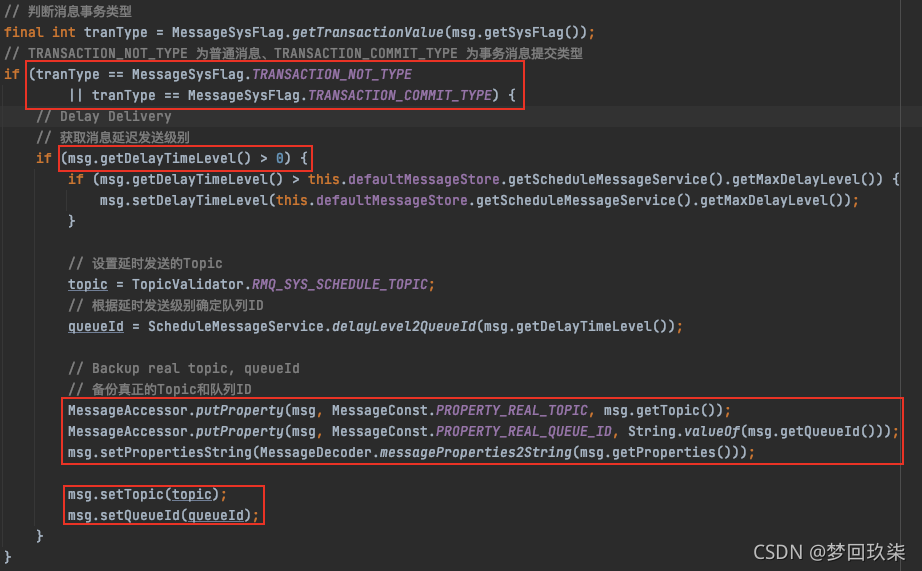The width and height of the screenshot is (922, 571).
Task: Click the CSDN author watermark text
Action: (828, 550)
